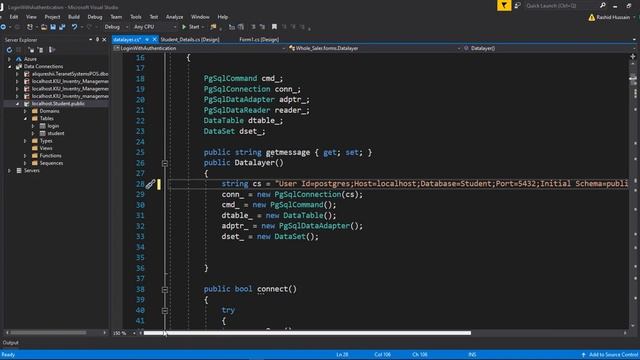Open the Edit menu
The image size is (640, 360).
pyautogui.click(x=13, y=17)
